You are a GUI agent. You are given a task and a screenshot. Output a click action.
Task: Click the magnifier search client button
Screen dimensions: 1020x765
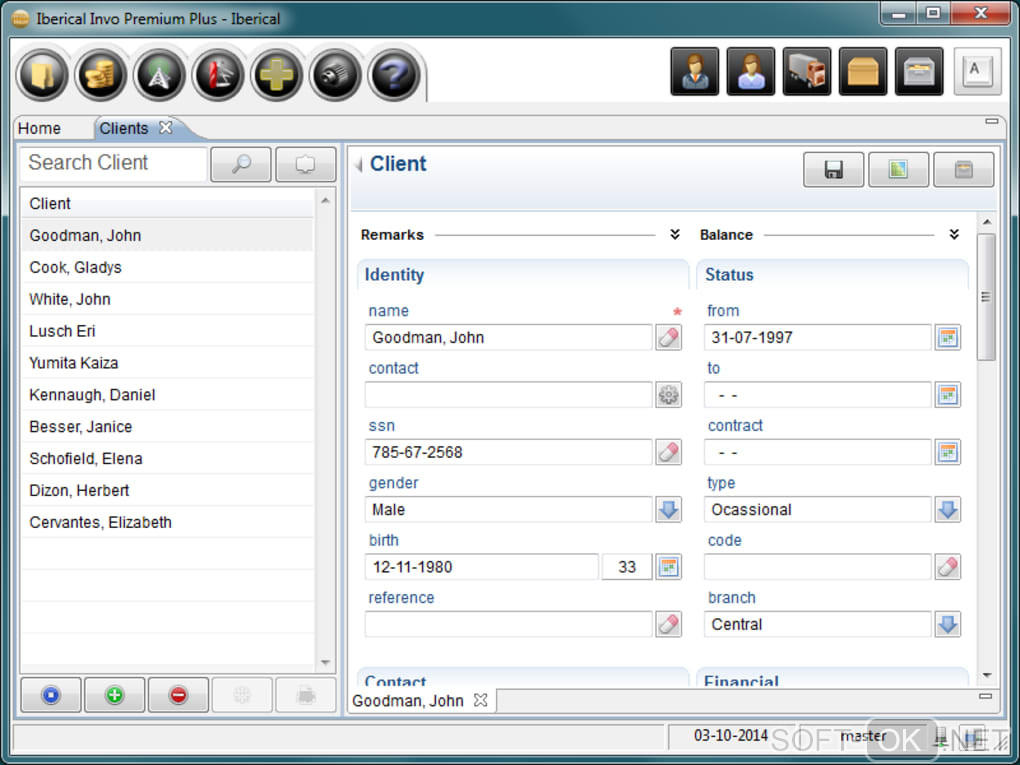pos(241,164)
